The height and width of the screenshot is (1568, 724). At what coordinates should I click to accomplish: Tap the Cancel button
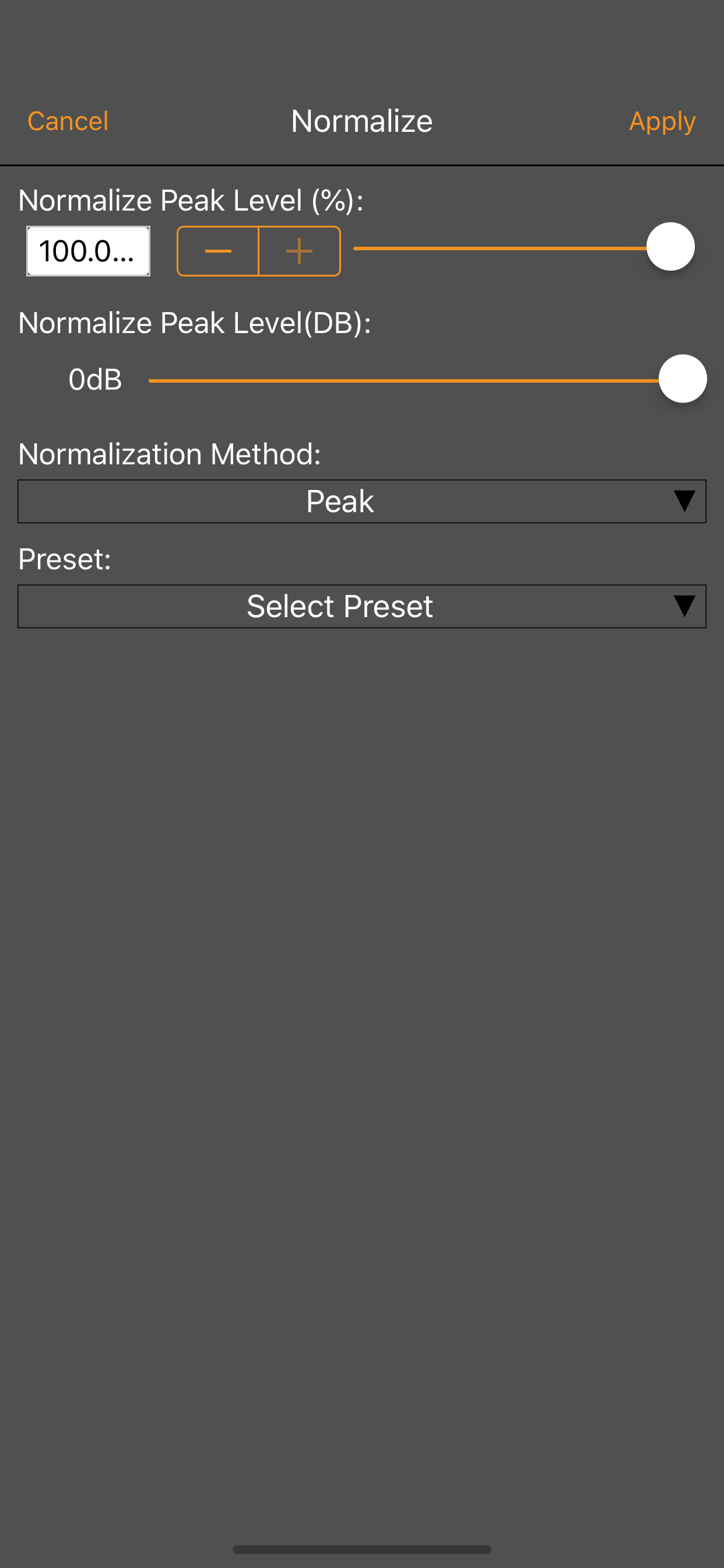tap(68, 121)
